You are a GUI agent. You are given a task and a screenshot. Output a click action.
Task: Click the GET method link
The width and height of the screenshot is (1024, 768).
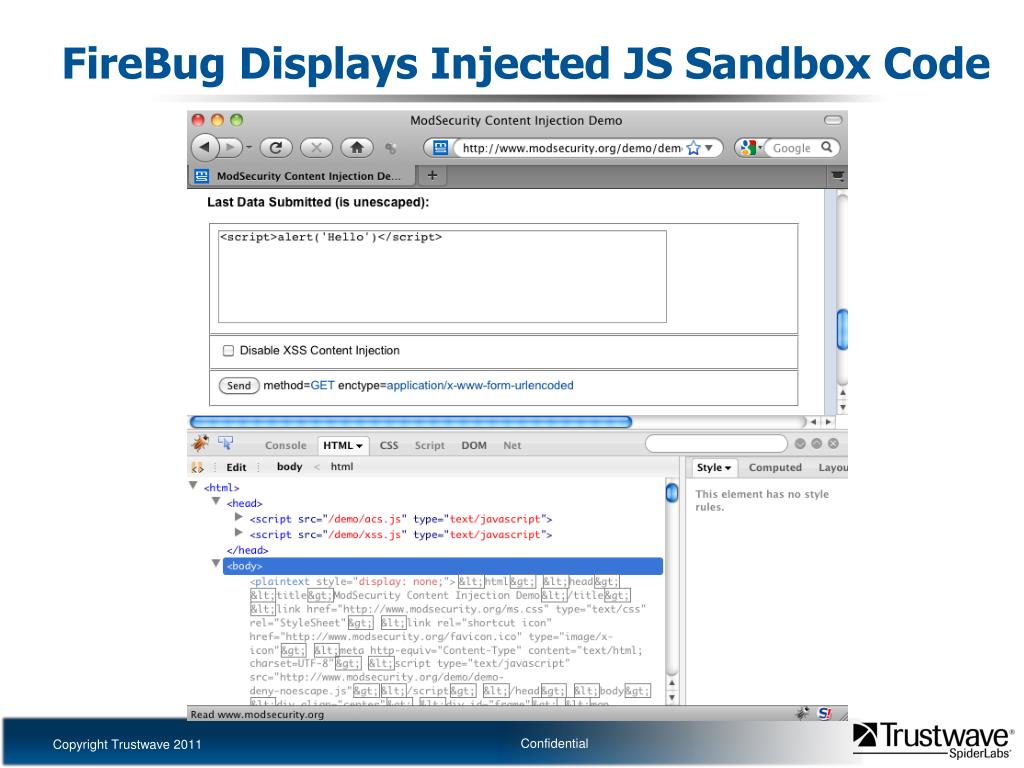(323, 385)
